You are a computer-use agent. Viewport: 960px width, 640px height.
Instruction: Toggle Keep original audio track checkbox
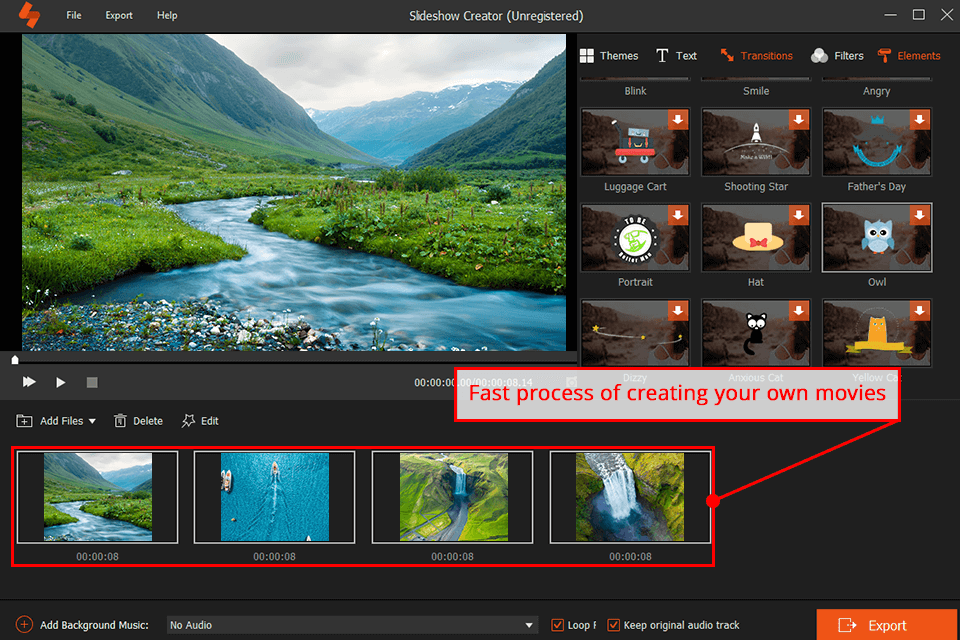click(613, 625)
